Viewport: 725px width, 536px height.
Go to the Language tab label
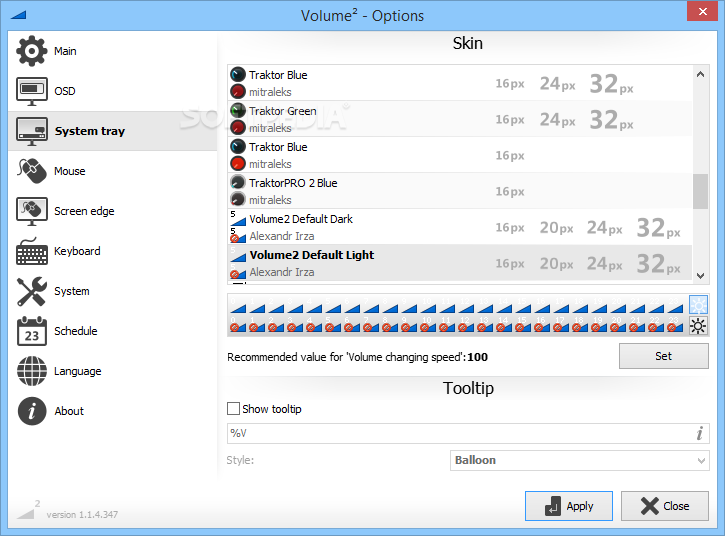78,371
